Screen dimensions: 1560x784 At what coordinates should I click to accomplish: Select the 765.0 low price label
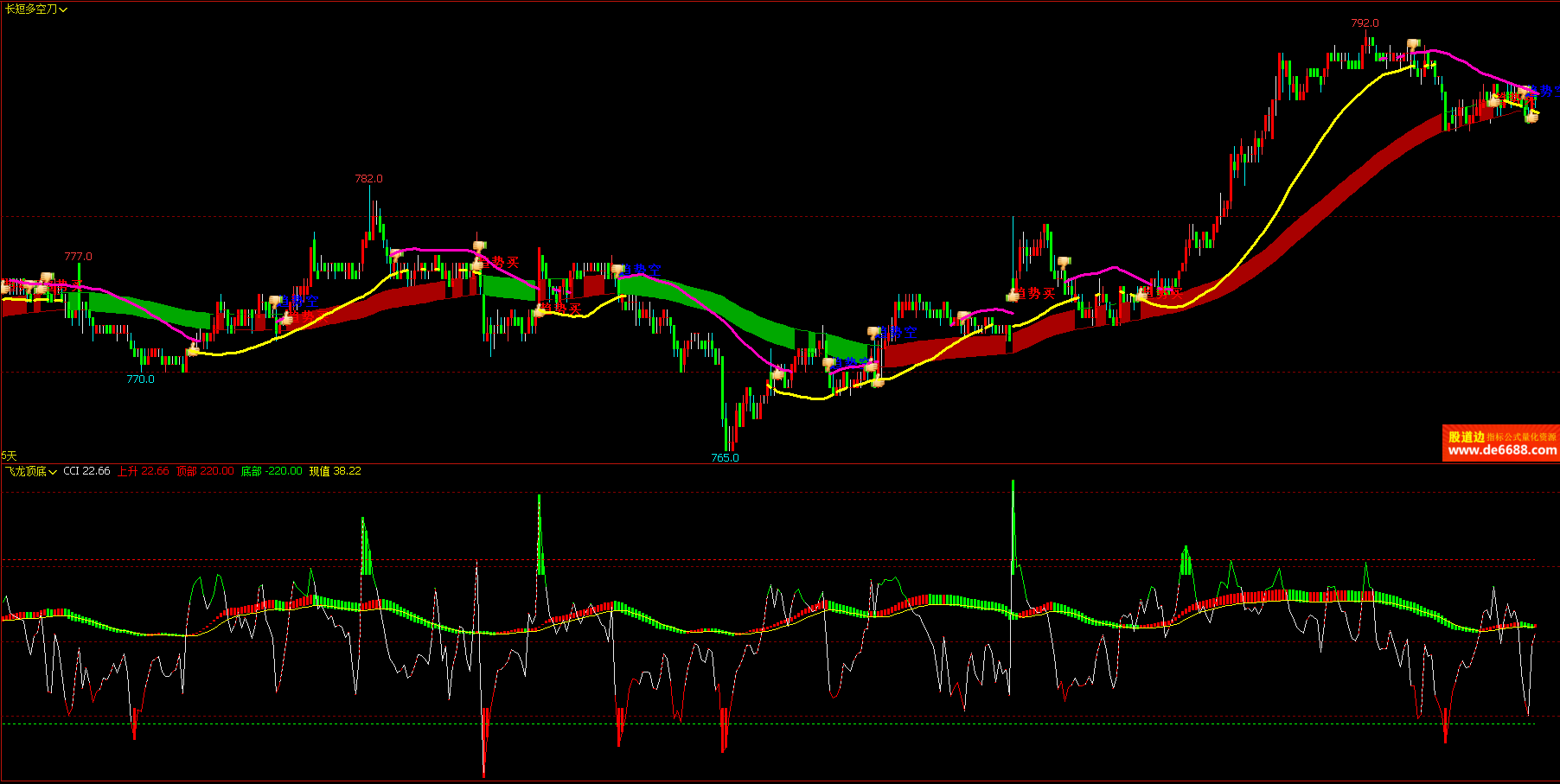tap(725, 457)
